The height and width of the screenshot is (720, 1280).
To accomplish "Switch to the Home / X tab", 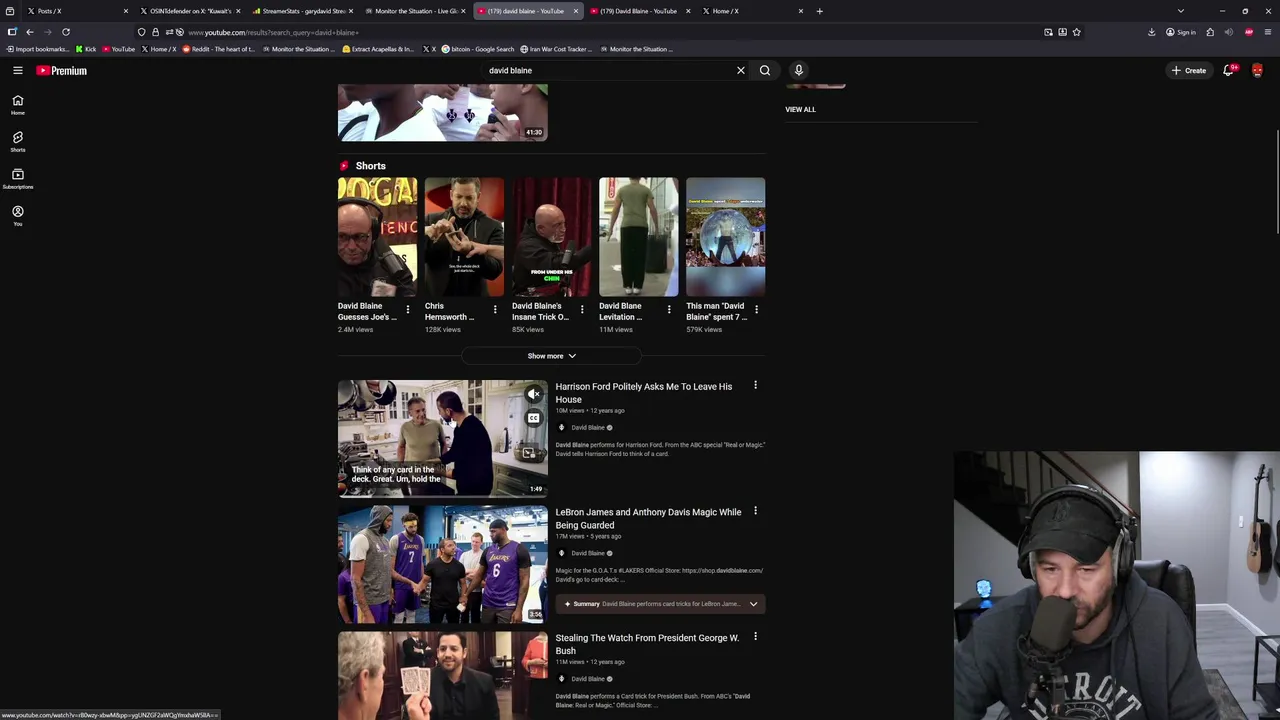I will (750, 11).
